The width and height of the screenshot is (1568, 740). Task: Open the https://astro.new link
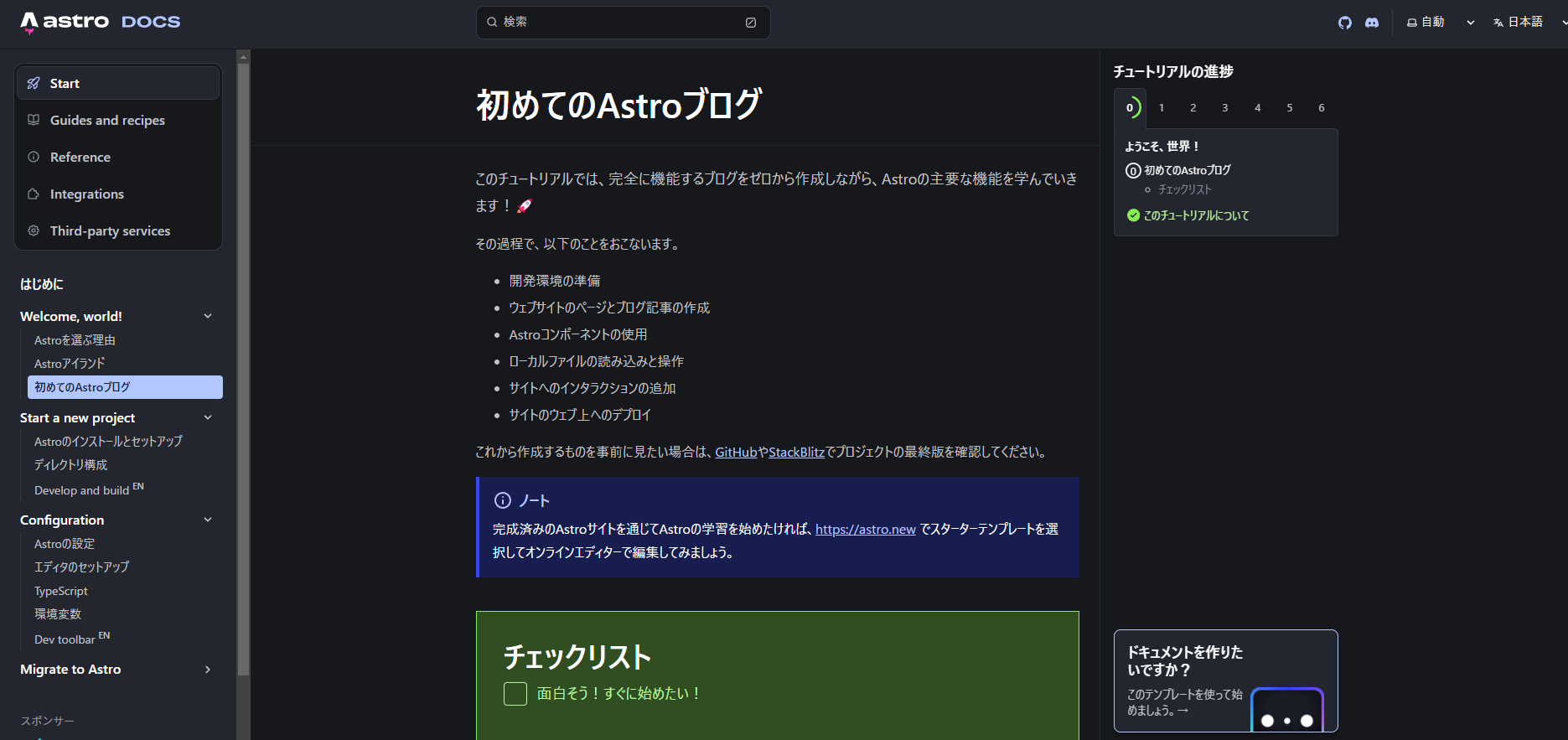pyautogui.click(x=865, y=529)
